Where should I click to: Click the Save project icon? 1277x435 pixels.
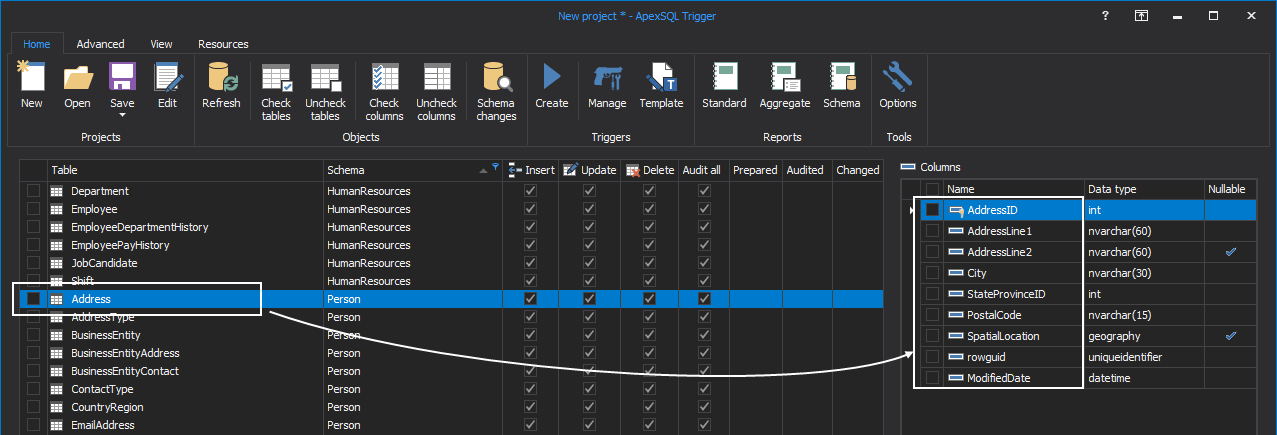click(x=122, y=77)
